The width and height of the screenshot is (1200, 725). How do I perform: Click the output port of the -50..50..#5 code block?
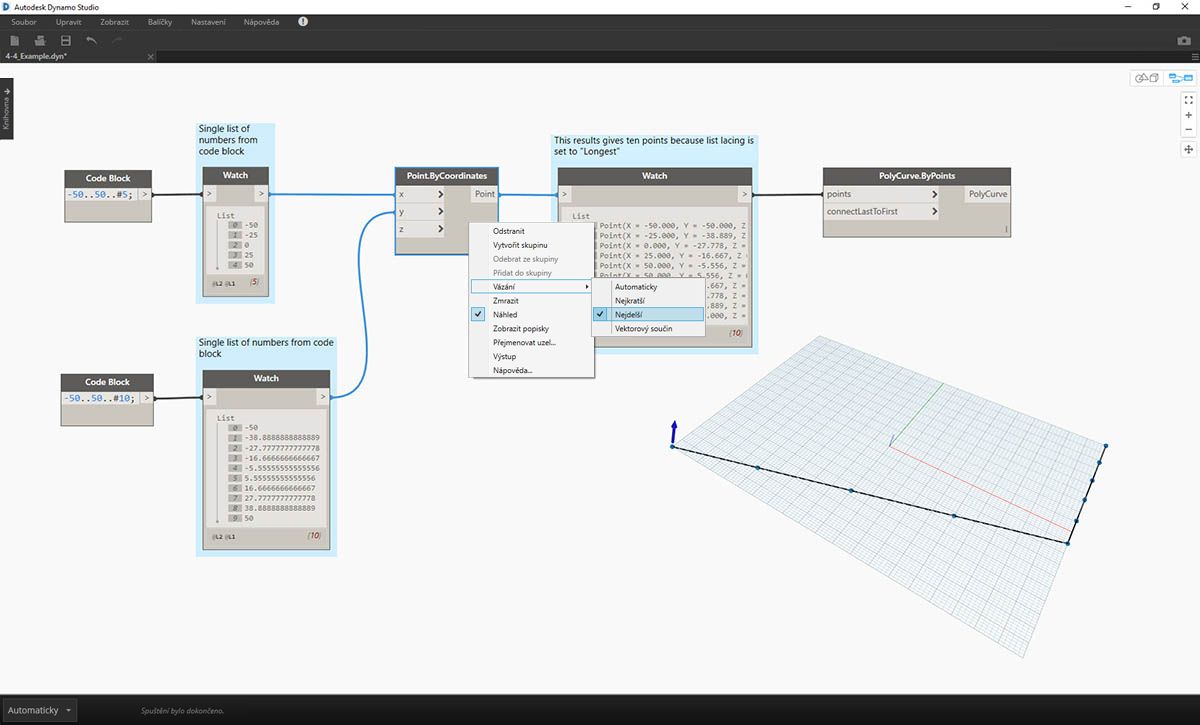click(145, 195)
